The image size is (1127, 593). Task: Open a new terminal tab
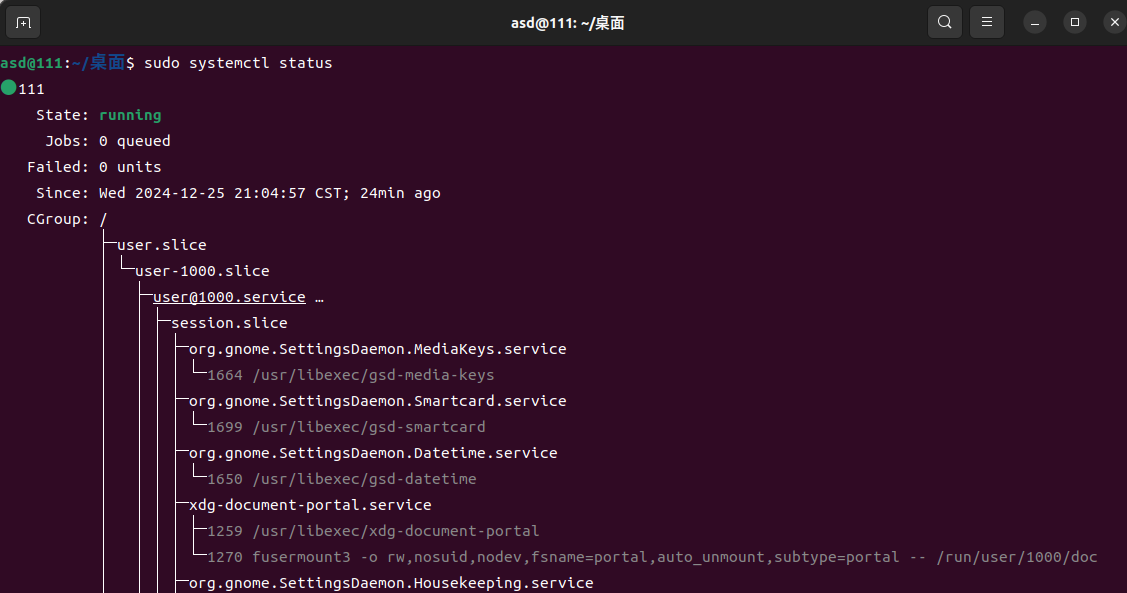pyautogui.click(x=24, y=22)
